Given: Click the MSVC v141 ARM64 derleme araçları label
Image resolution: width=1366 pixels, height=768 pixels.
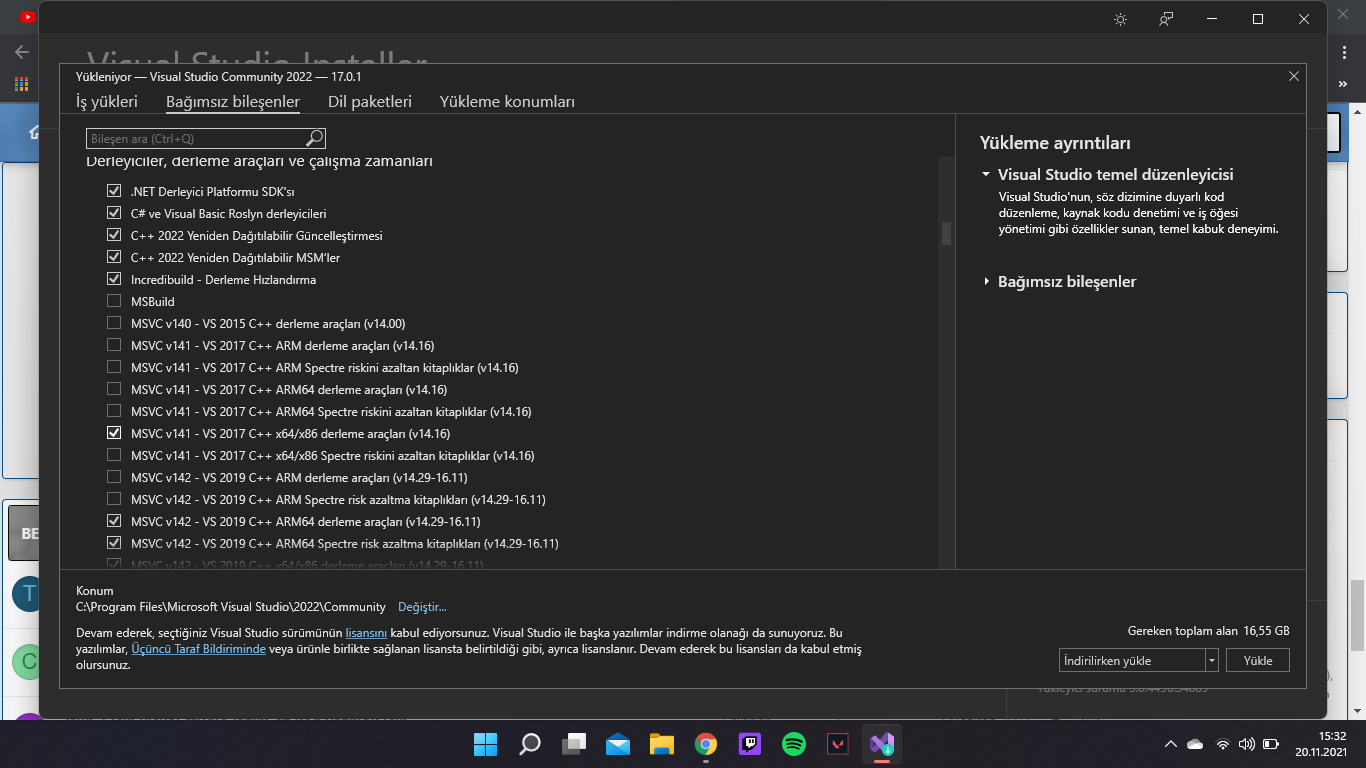Looking at the screenshot, I should (x=289, y=389).
